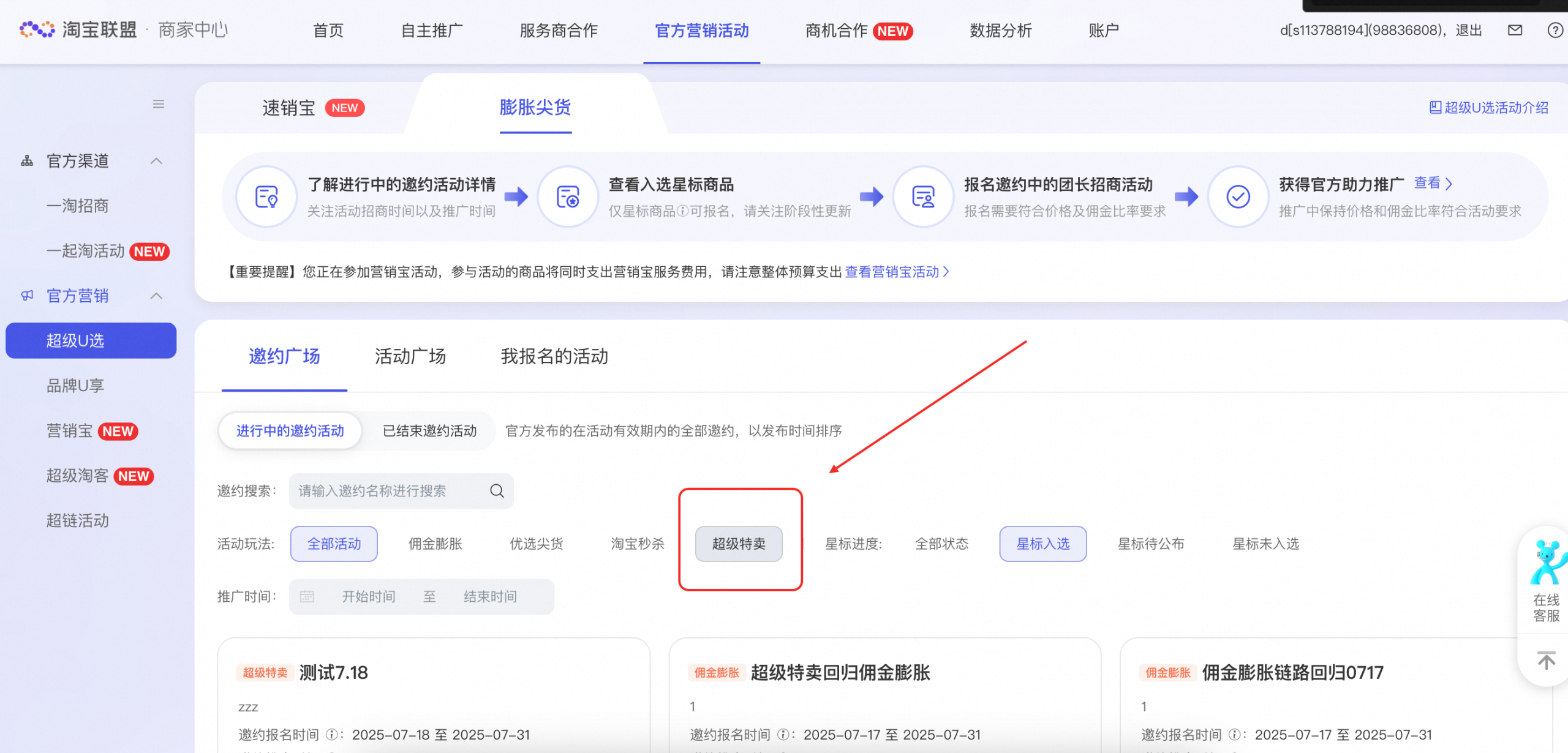
Task: Collapse sidebar using hamburger menu icon
Action: pos(159,104)
